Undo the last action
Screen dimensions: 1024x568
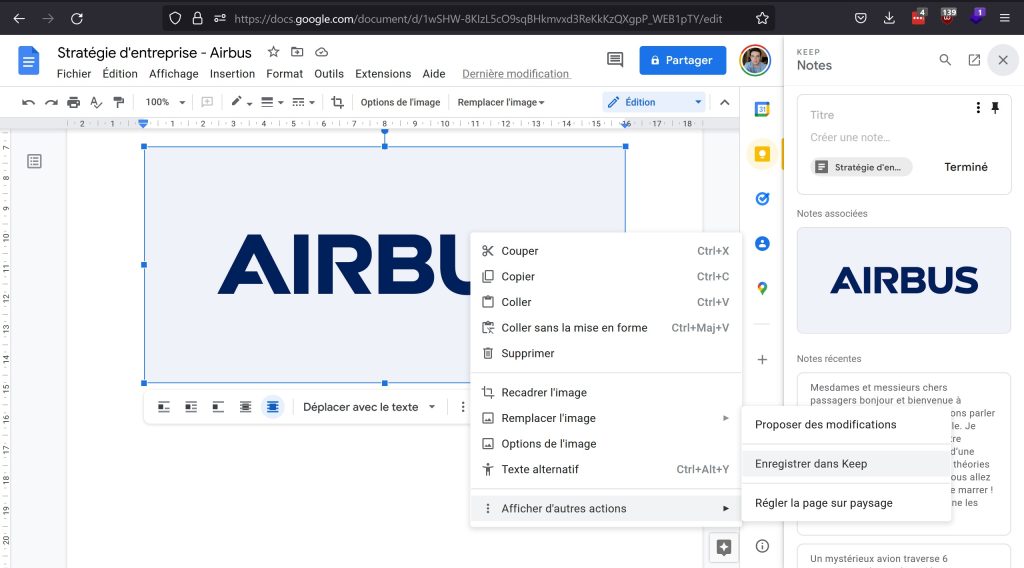(x=28, y=103)
